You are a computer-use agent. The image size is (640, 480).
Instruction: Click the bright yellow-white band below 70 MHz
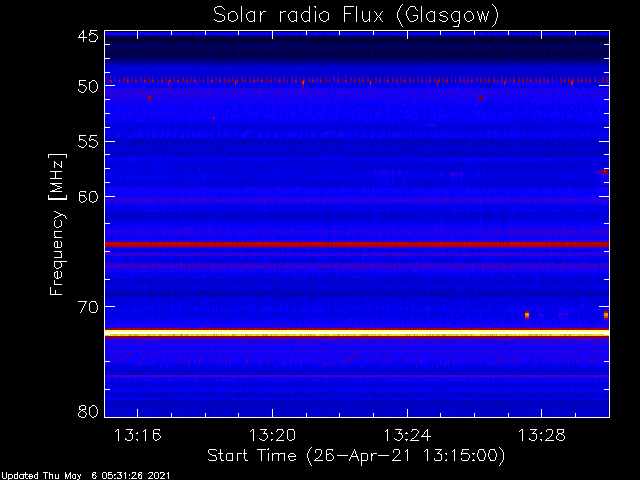pos(357,334)
